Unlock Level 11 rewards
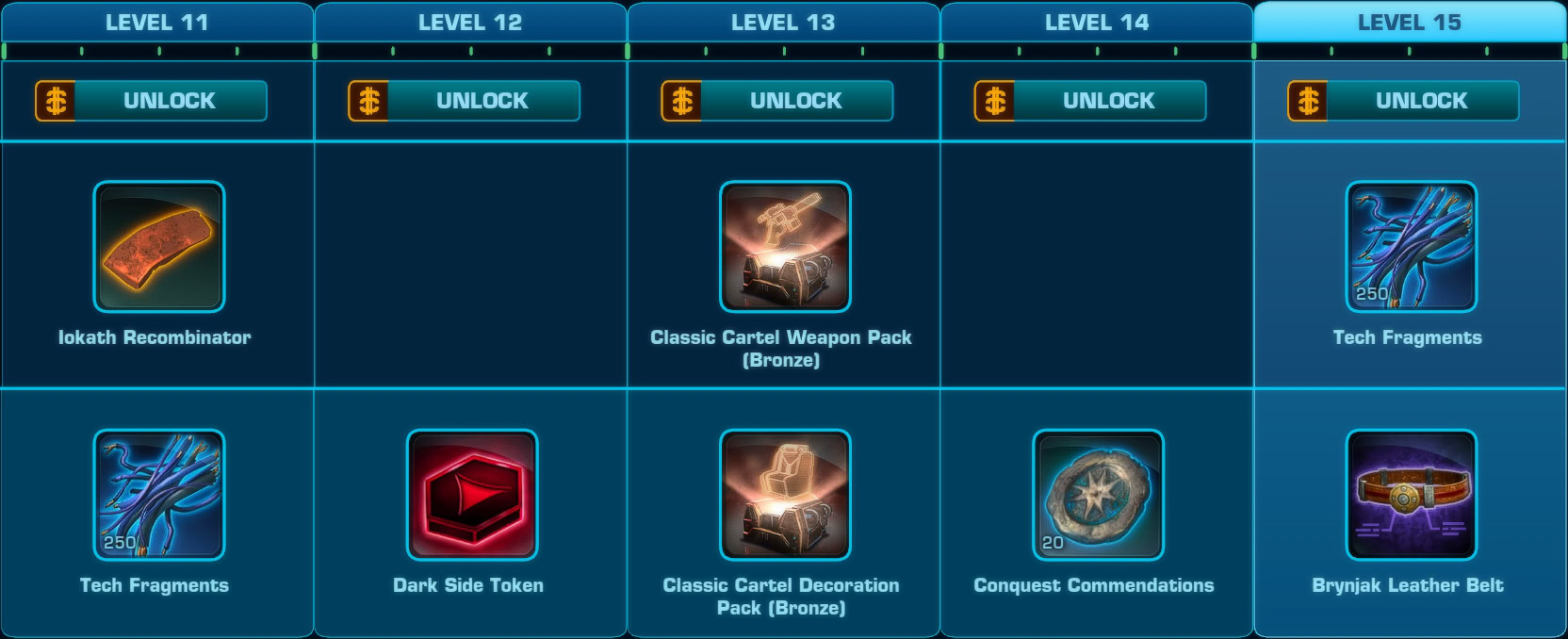1568x639 pixels. click(151, 101)
